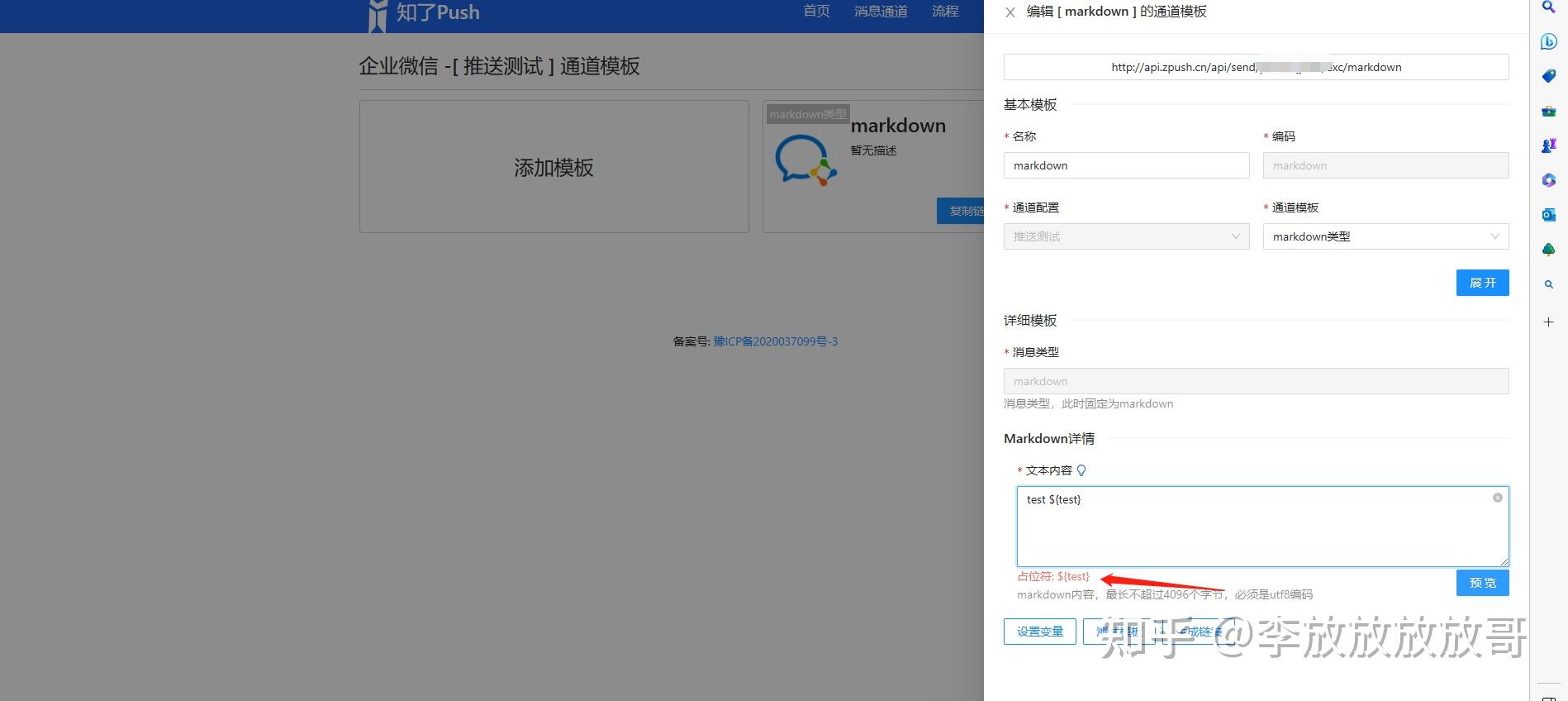The image size is (1568, 701).
Task: Click the 名称 input containing markdown
Action: 1126,165
